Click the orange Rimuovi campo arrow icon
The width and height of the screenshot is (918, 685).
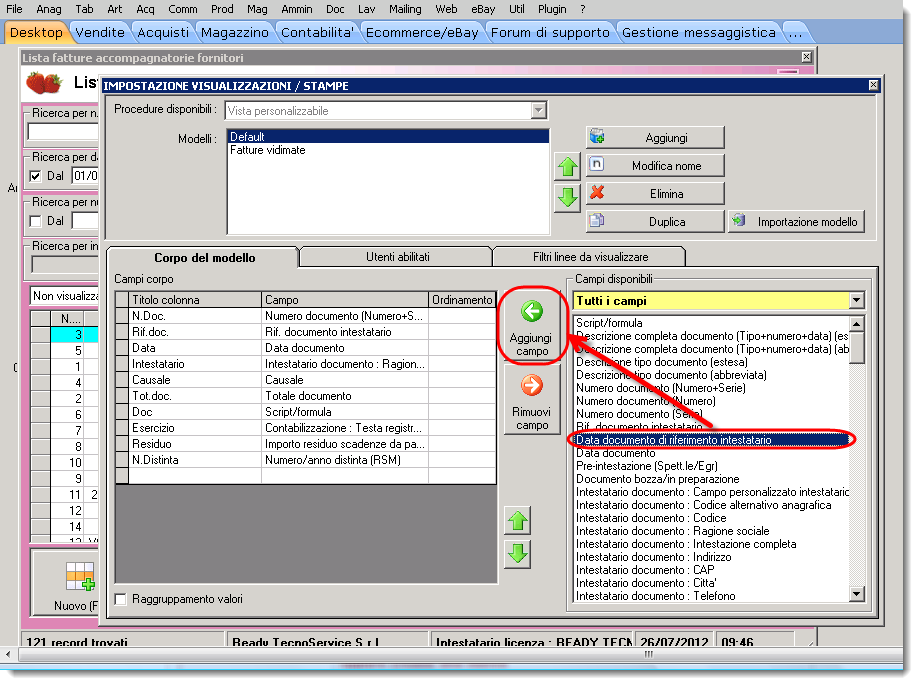(x=532, y=385)
